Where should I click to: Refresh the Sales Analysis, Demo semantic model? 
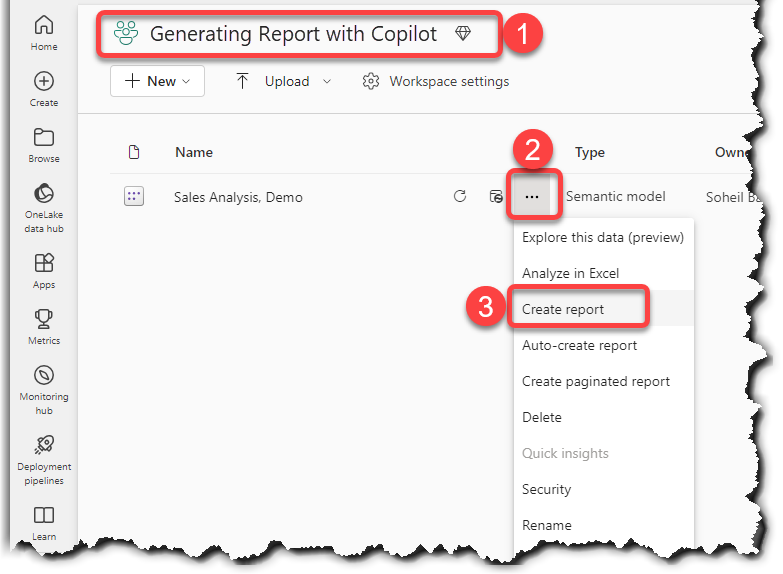click(x=460, y=197)
